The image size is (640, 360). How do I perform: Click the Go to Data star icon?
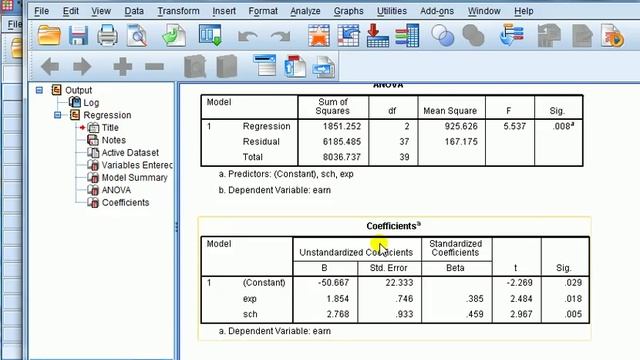tap(319, 36)
